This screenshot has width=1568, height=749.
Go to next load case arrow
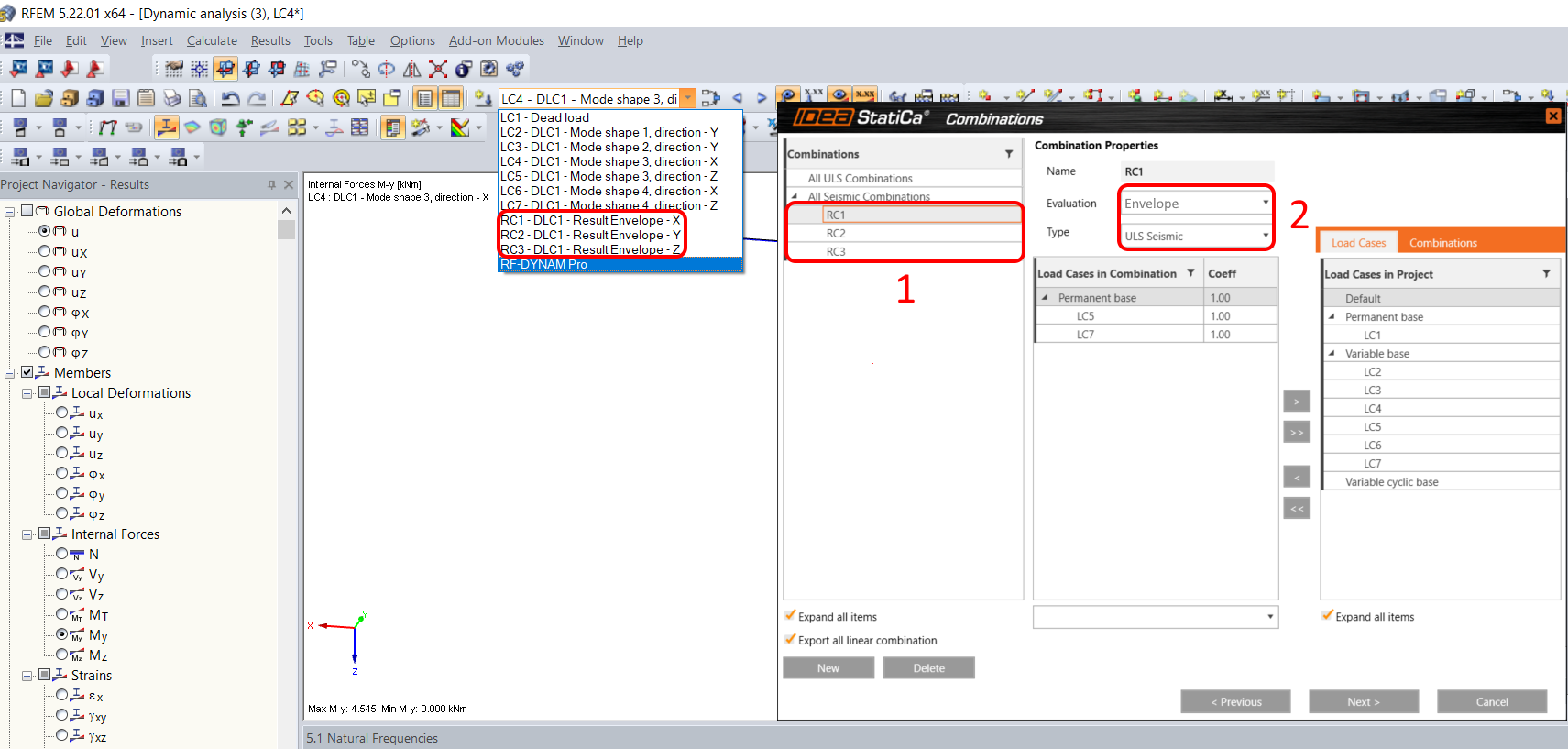pyautogui.click(x=761, y=98)
